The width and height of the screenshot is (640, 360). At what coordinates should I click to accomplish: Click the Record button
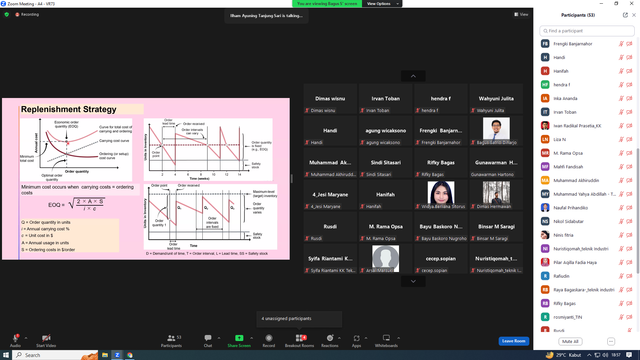[x=269, y=340]
